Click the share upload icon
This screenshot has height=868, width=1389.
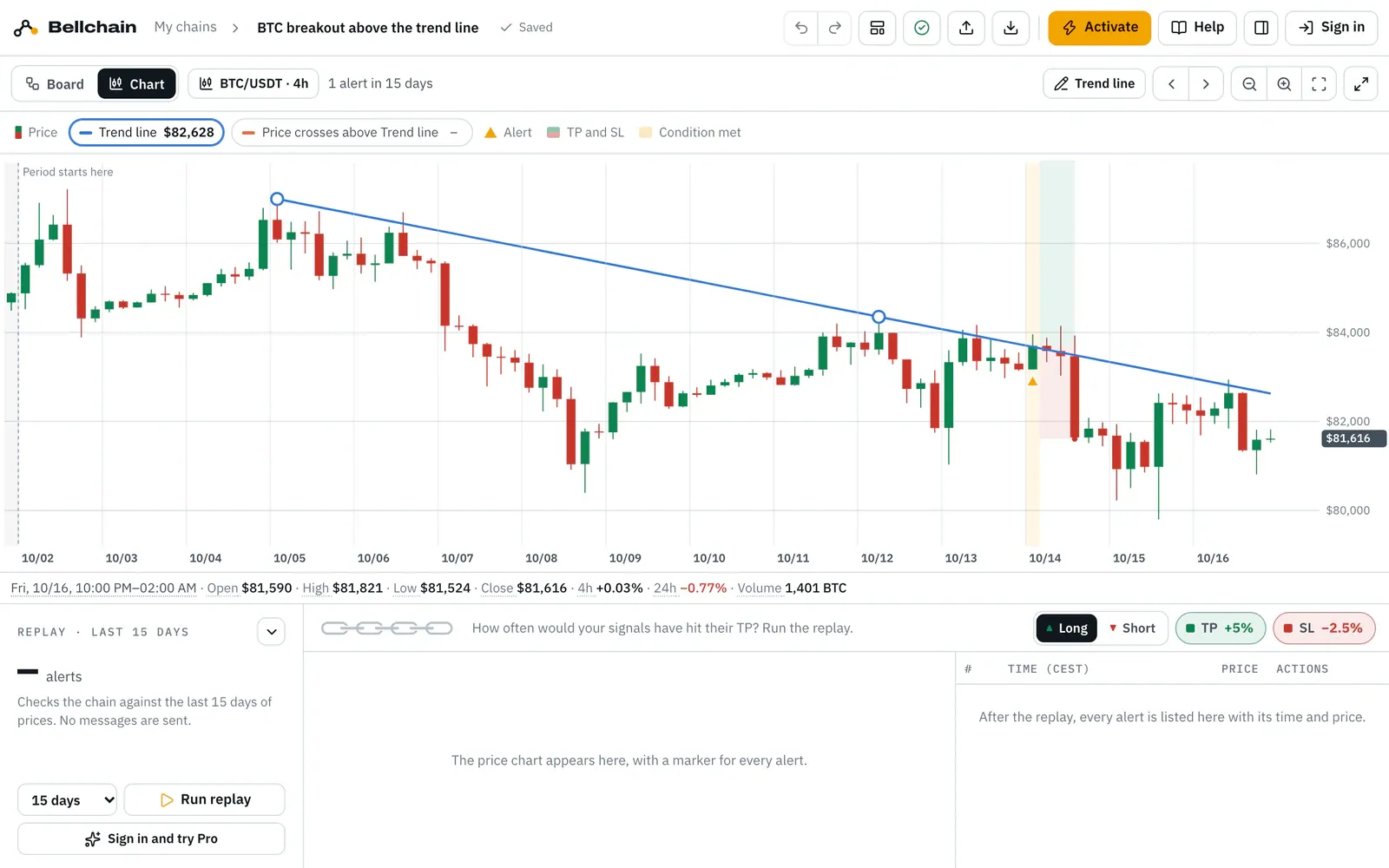point(966,28)
